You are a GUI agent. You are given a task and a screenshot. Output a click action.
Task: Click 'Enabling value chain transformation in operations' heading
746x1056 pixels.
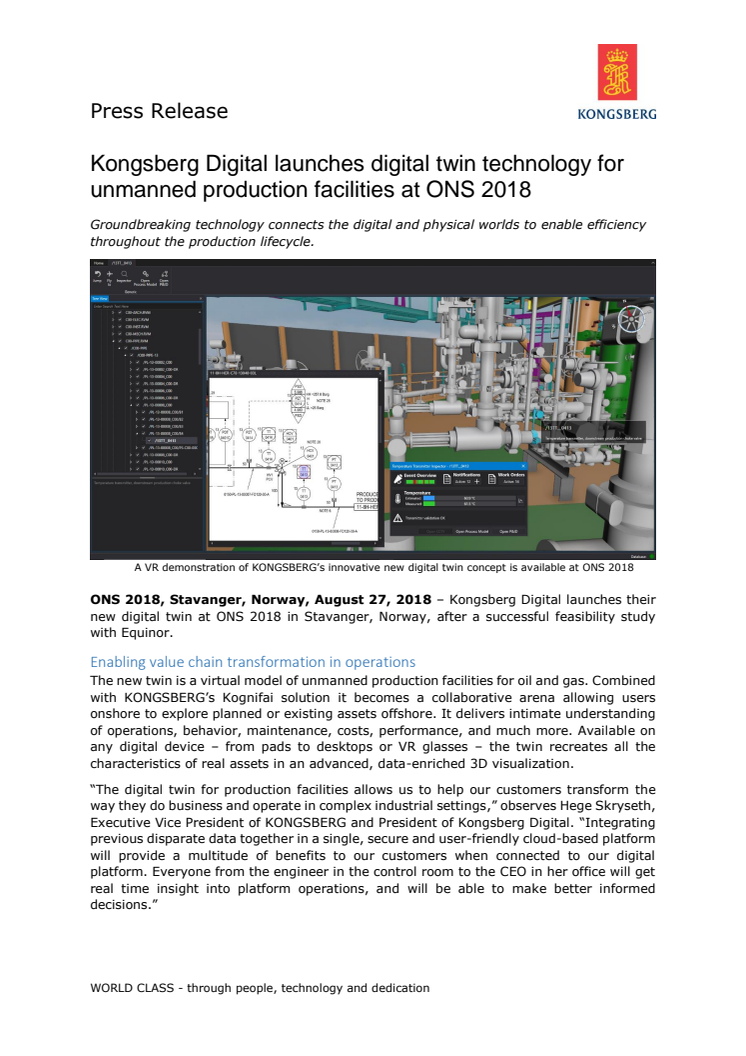pos(252,662)
